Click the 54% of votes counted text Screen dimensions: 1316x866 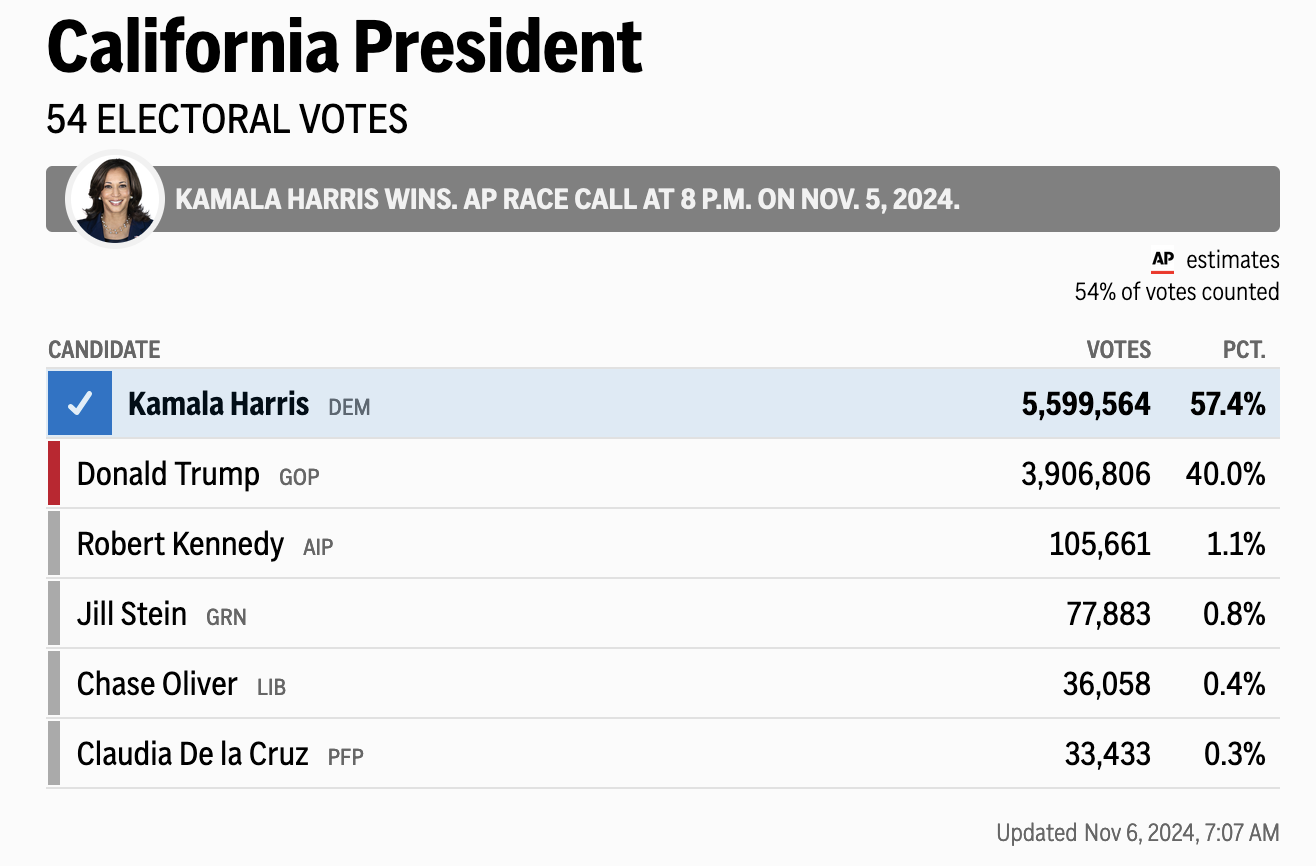click(1176, 292)
